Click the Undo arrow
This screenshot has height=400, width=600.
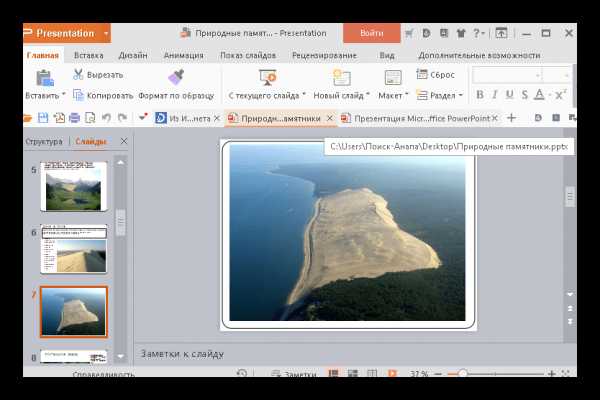click(x=106, y=118)
